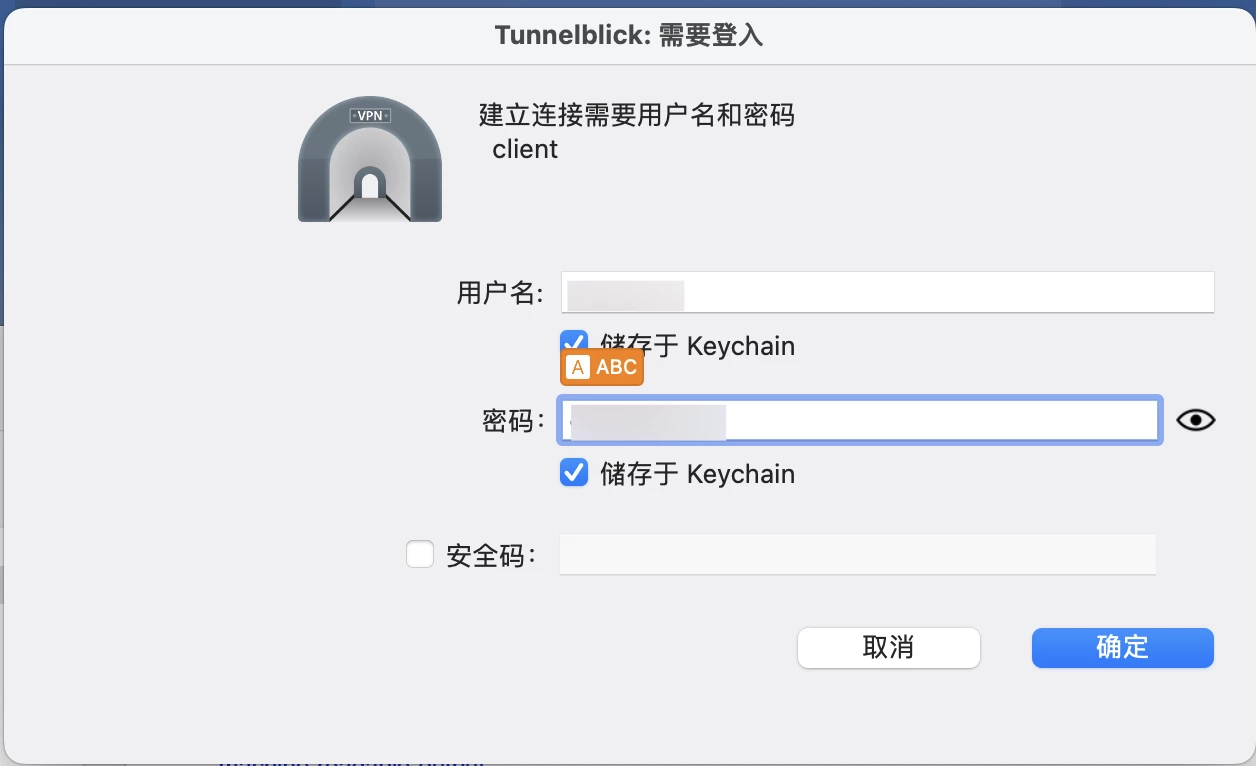
Task: Toggle Keychain storage checkbox under password
Action: point(574,472)
